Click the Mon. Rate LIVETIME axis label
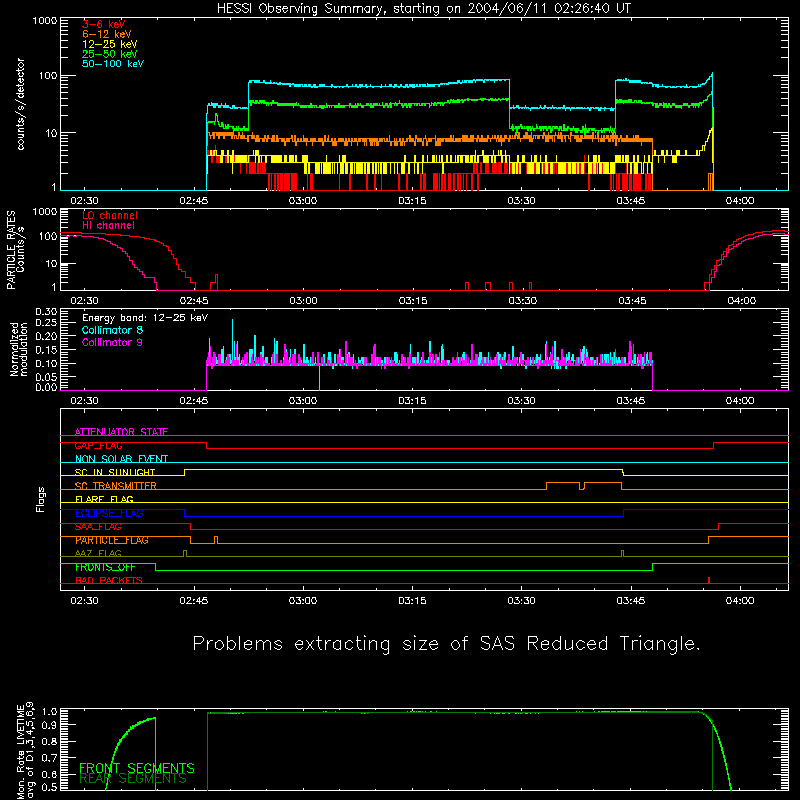The width and height of the screenshot is (800, 800). pyautogui.click(x=24, y=750)
